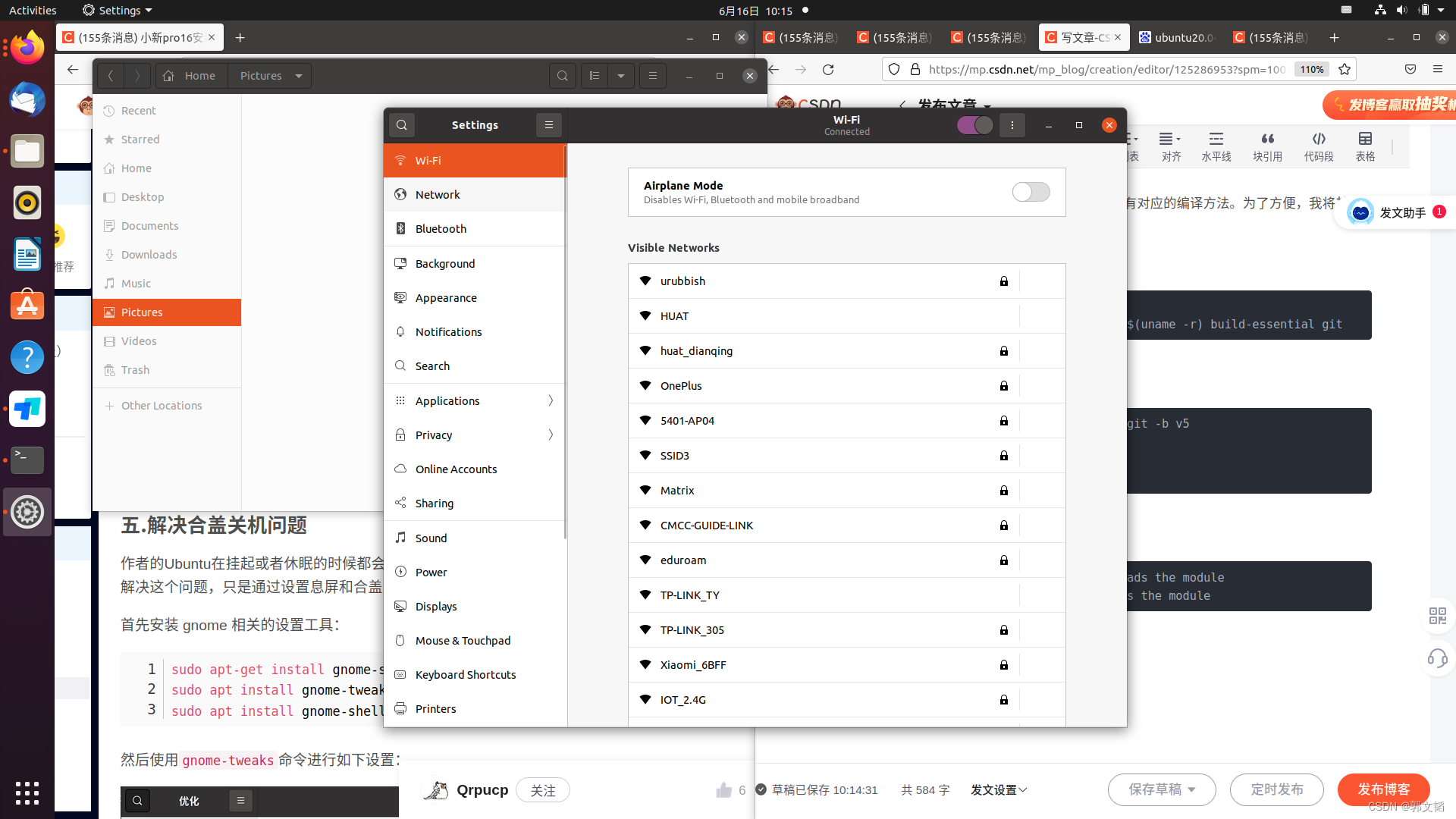Screen dimensions: 1456x819
Task: Click the Settings sidebar scrollbar
Action: coord(565,341)
